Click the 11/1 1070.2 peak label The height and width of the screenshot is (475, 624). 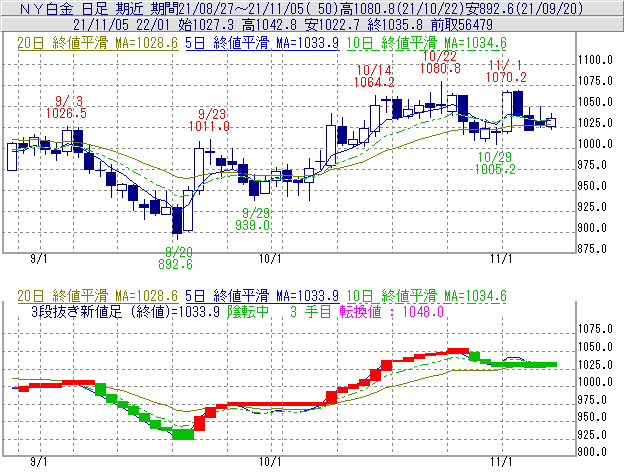point(506,71)
